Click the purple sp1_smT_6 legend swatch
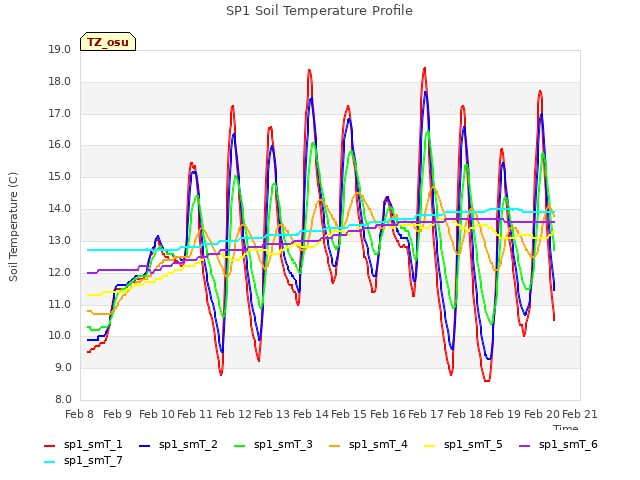 (x=524, y=446)
